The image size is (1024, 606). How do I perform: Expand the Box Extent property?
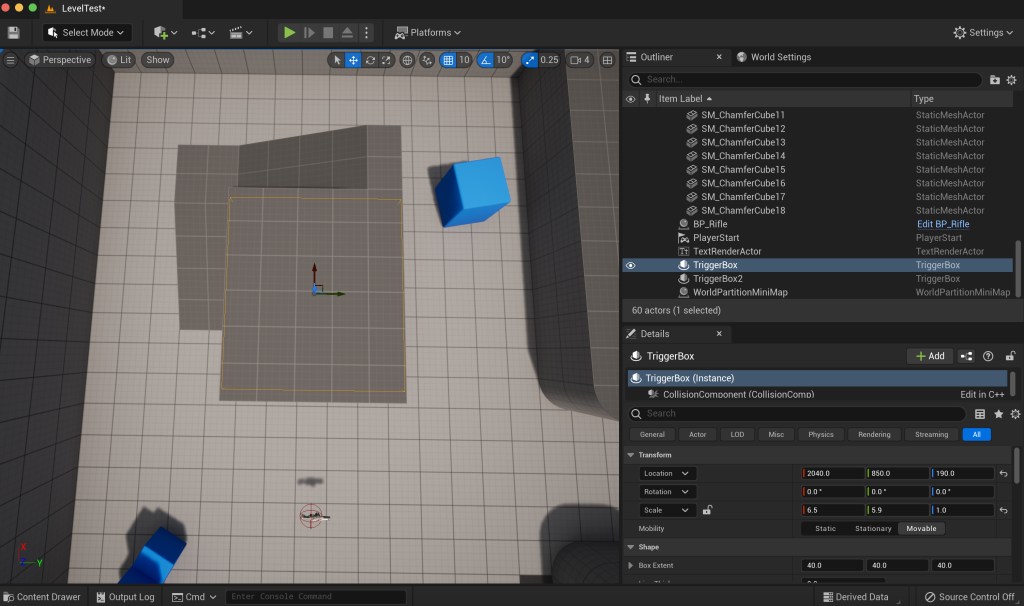coord(629,566)
